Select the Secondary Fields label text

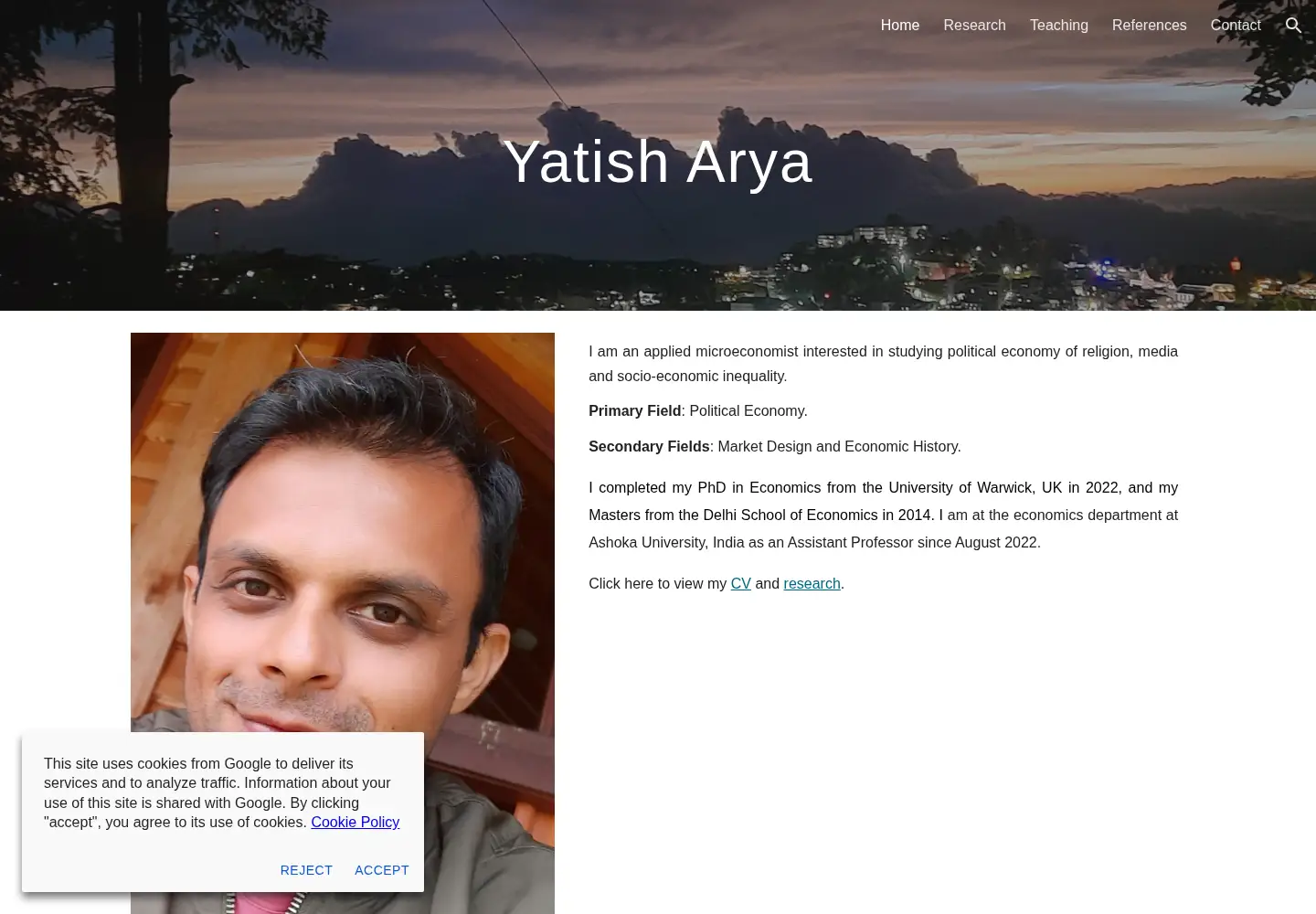649,446
